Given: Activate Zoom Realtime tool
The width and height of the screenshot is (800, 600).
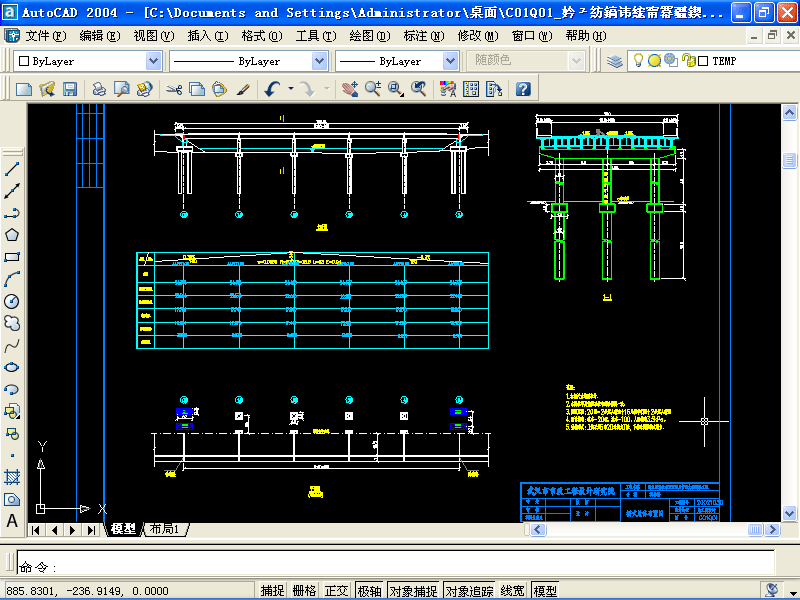Looking at the screenshot, I should coord(372,89).
